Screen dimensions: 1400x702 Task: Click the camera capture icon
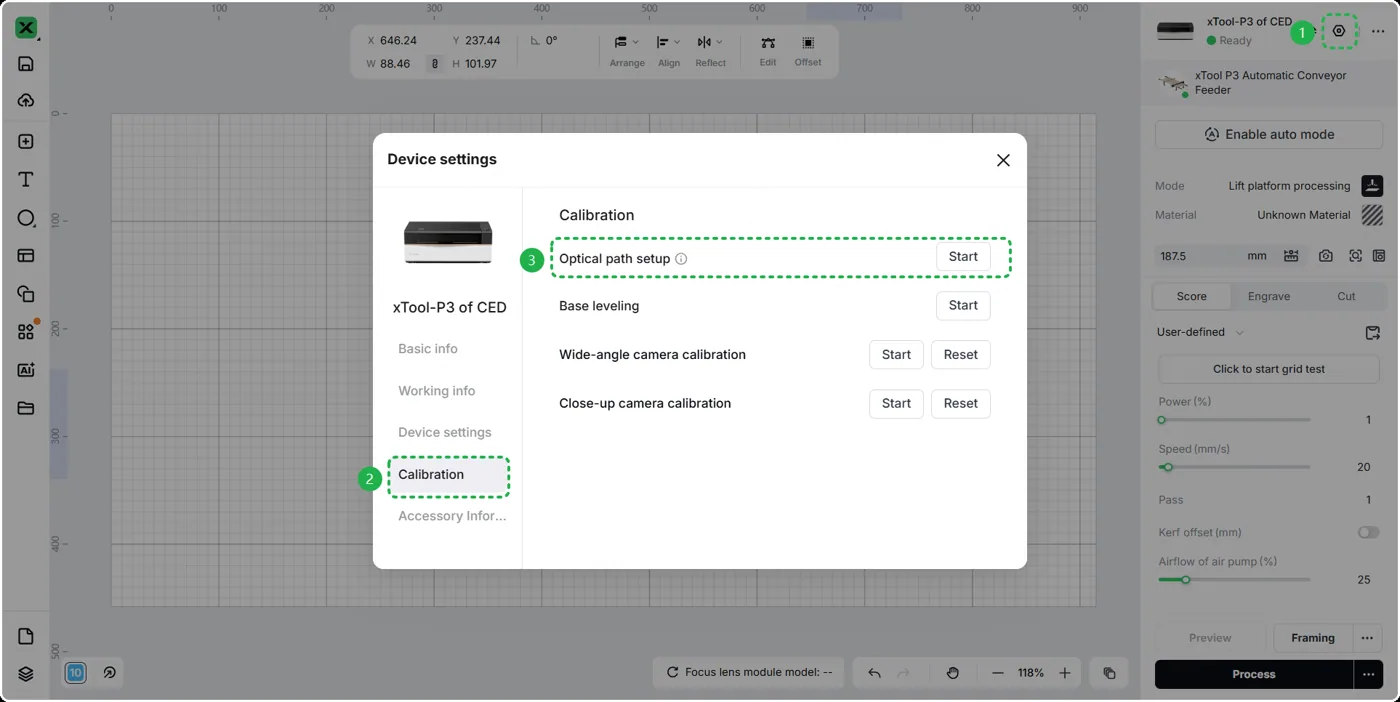click(x=1325, y=256)
